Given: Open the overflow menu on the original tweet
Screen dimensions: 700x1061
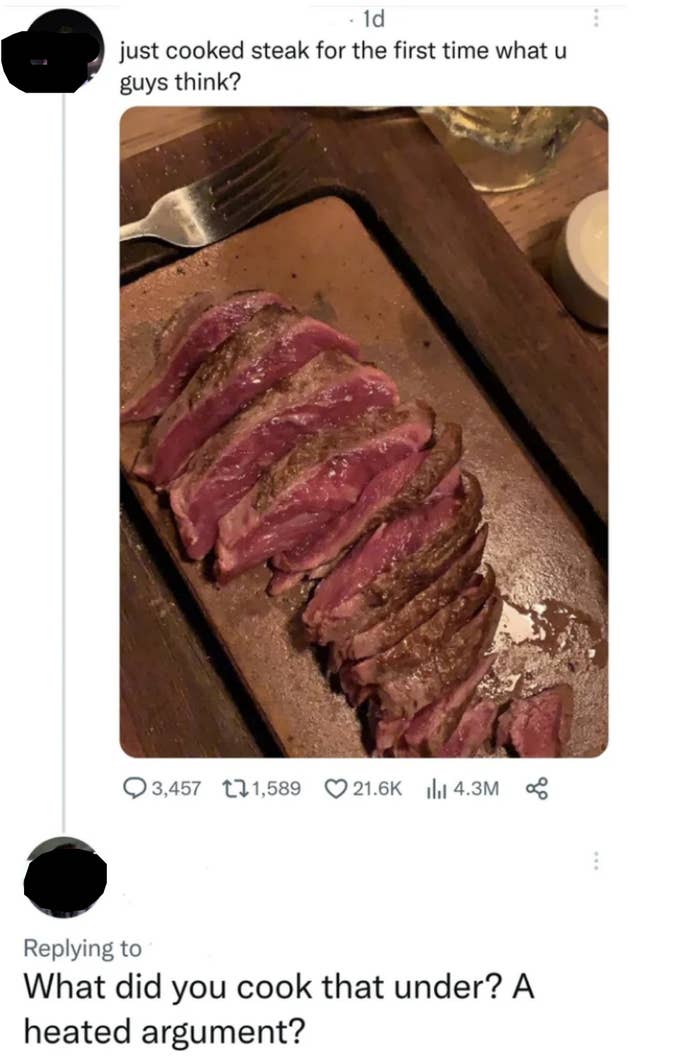Looking at the screenshot, I should (x=598, y=19).
